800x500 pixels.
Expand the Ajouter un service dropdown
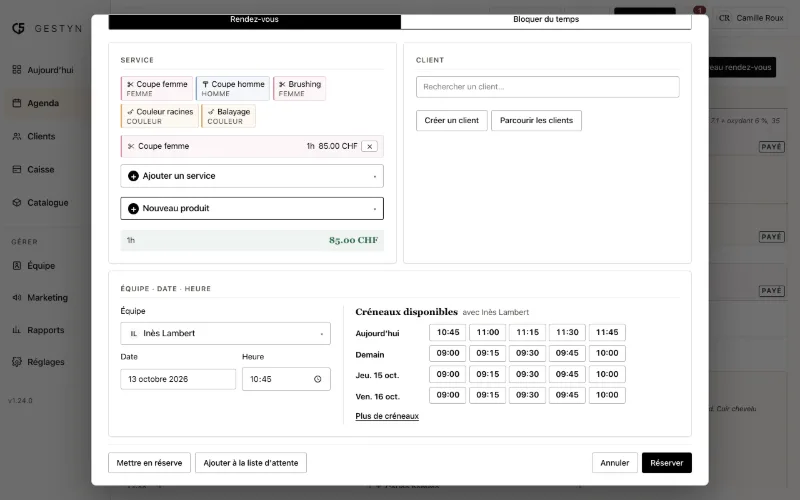click(x=252, y=176)
